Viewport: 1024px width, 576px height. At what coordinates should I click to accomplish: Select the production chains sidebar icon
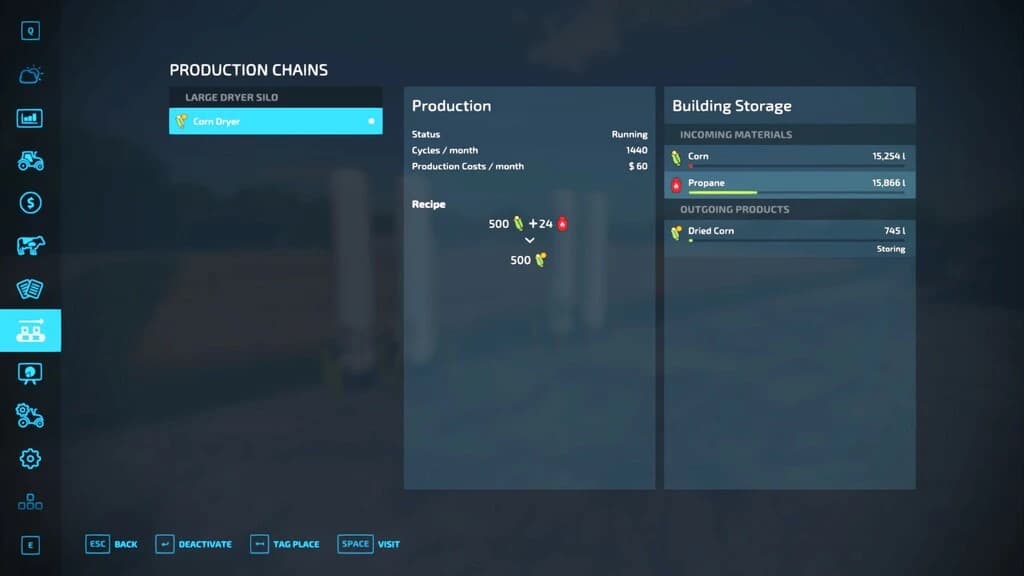coord(31,330)
